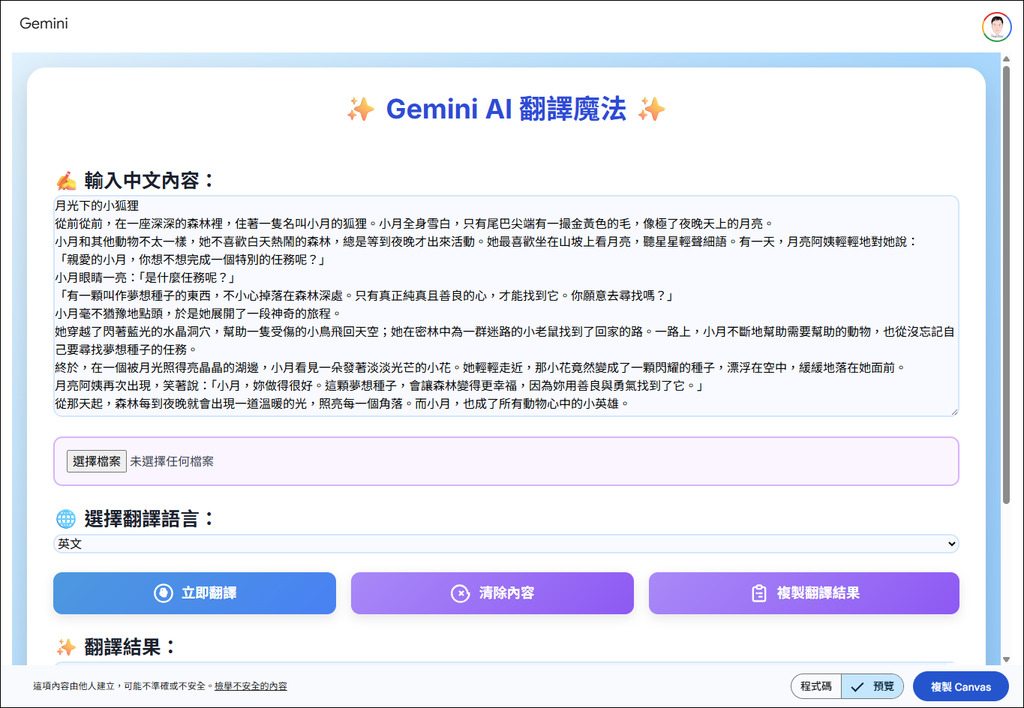Click the line beginning 月亮阿姨再次出現
Screen dimensions: 1024x708
pos(379,386)
